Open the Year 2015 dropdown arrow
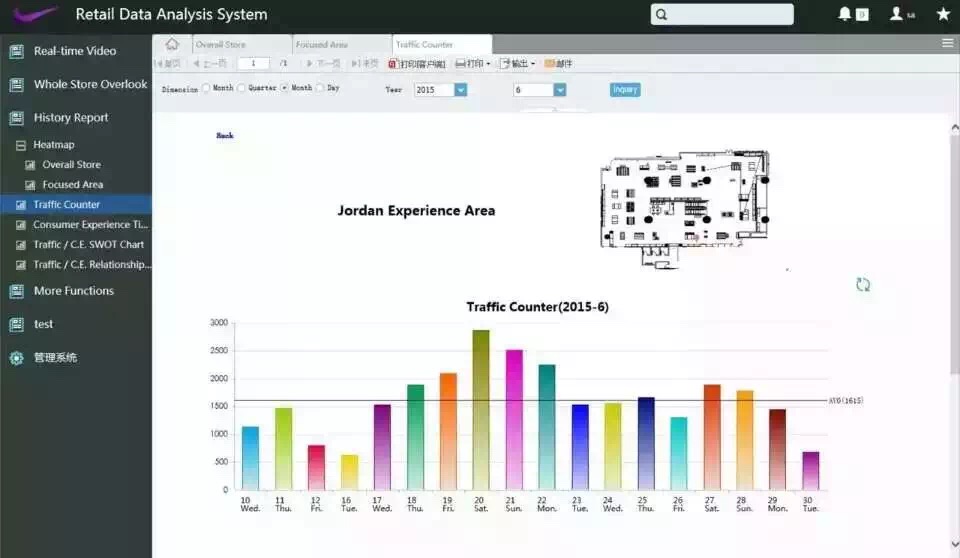The height and width of the screenshot is (558, 960). tap(460, 90)
